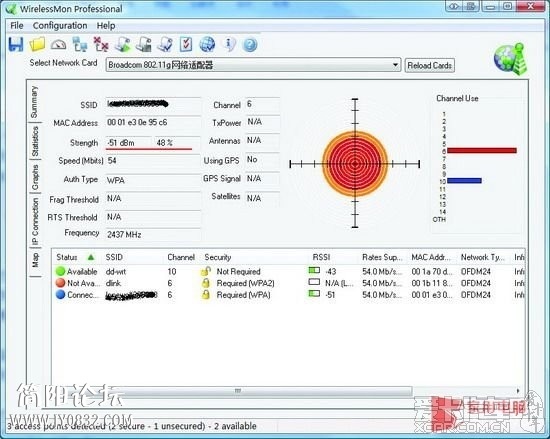The height and width of the screenshot is (439, 550).
Task: Select the dd-wrt network row
Action: point(288,271)
